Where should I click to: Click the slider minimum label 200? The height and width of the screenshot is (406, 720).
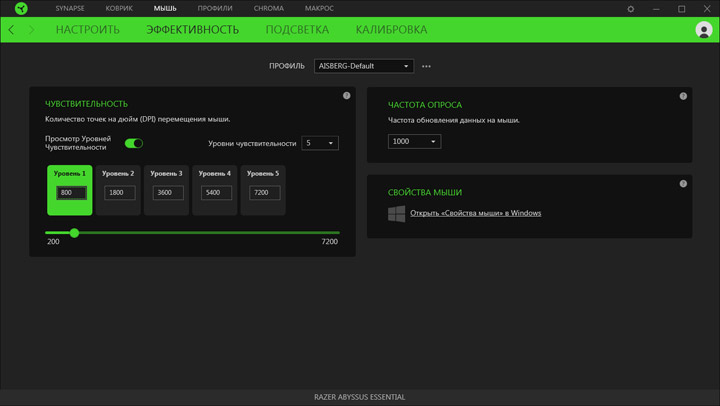coord(53,242)
